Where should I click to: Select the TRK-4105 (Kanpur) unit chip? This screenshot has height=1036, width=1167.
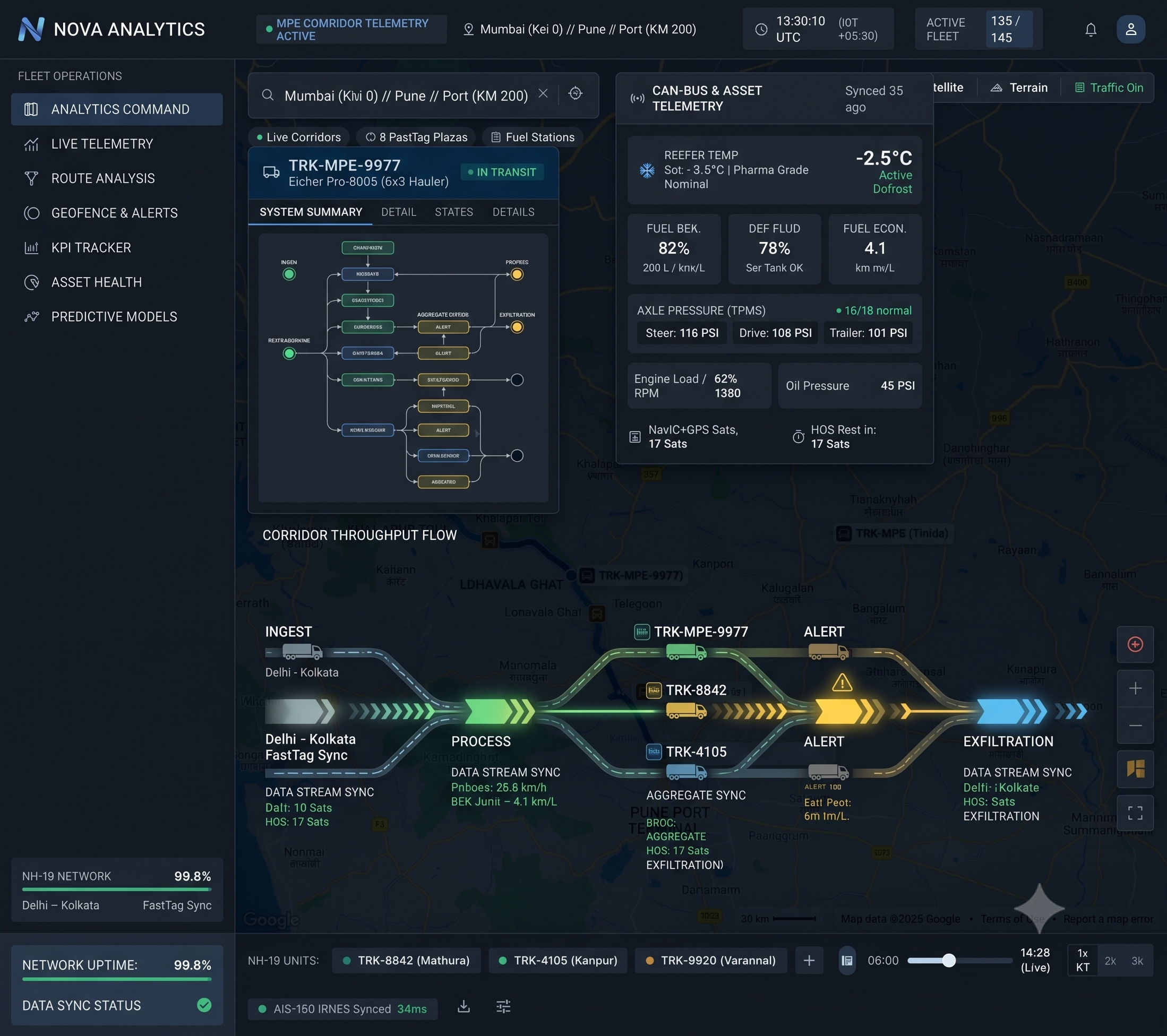pos(558,961)
